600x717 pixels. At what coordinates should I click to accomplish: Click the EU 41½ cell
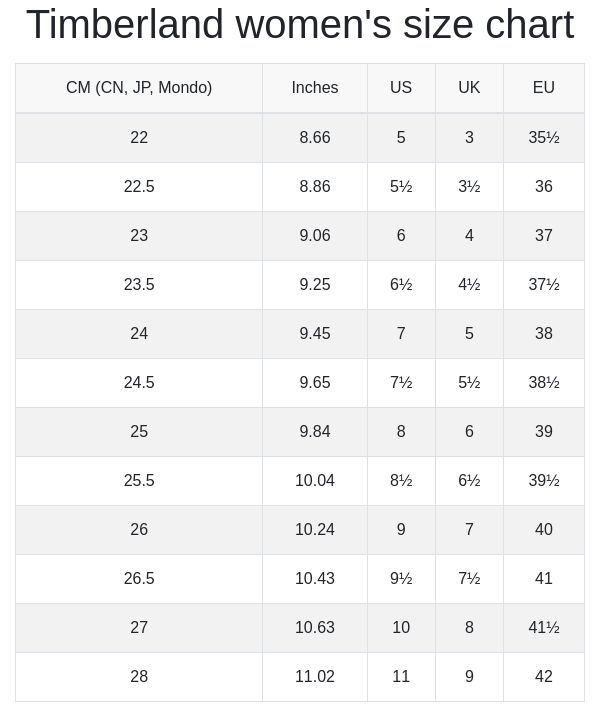[544, 628]
